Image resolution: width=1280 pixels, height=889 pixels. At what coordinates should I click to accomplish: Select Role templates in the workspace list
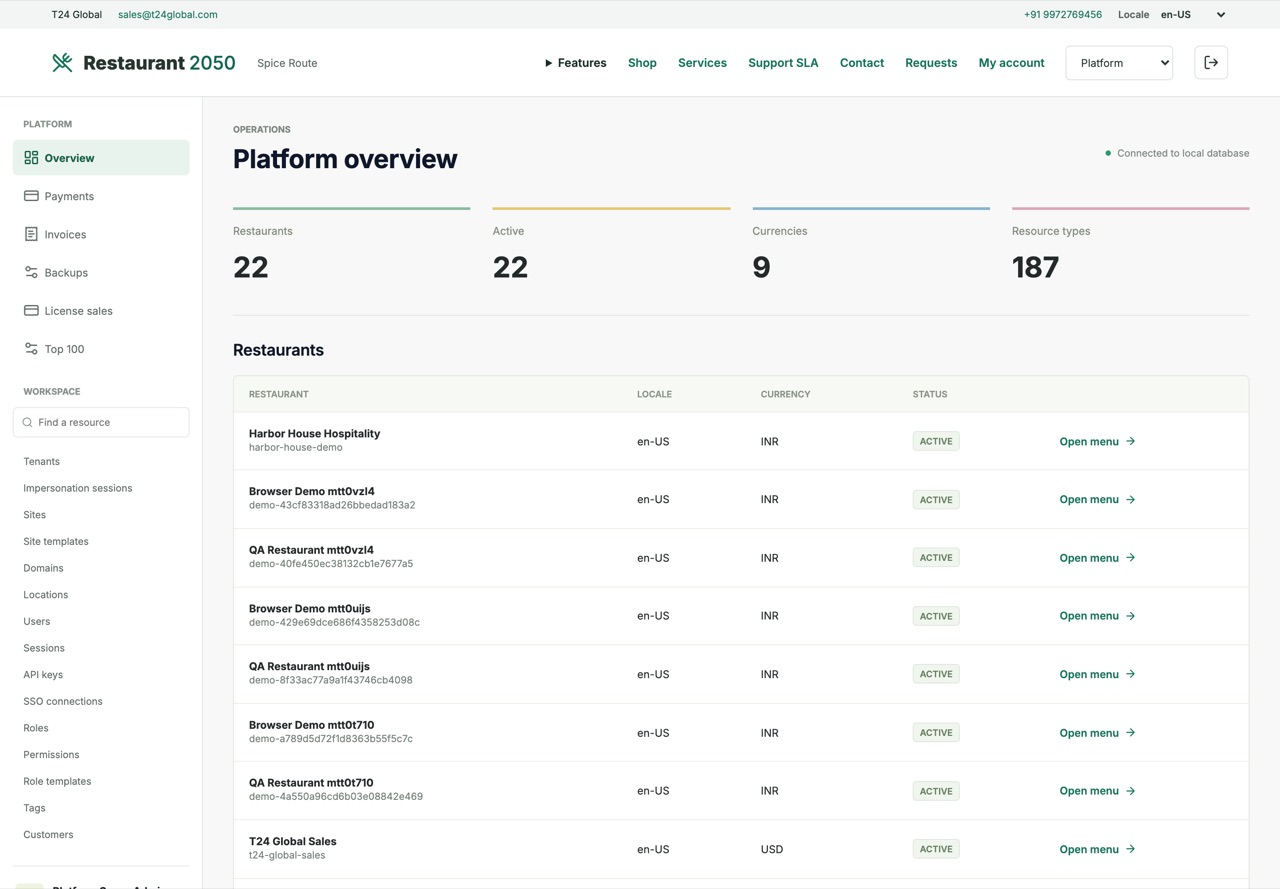coord(57,781)
